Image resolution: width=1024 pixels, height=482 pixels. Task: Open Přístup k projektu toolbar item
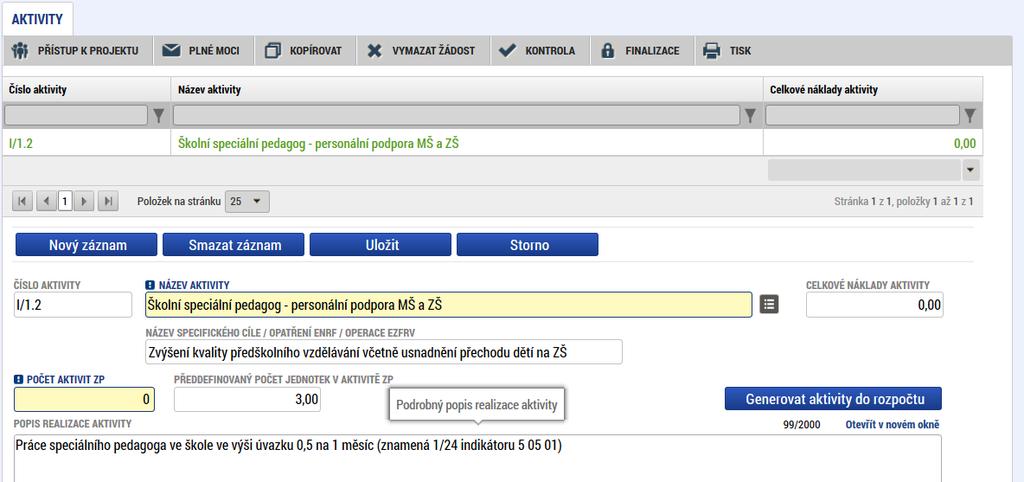[x=78, y=51]
